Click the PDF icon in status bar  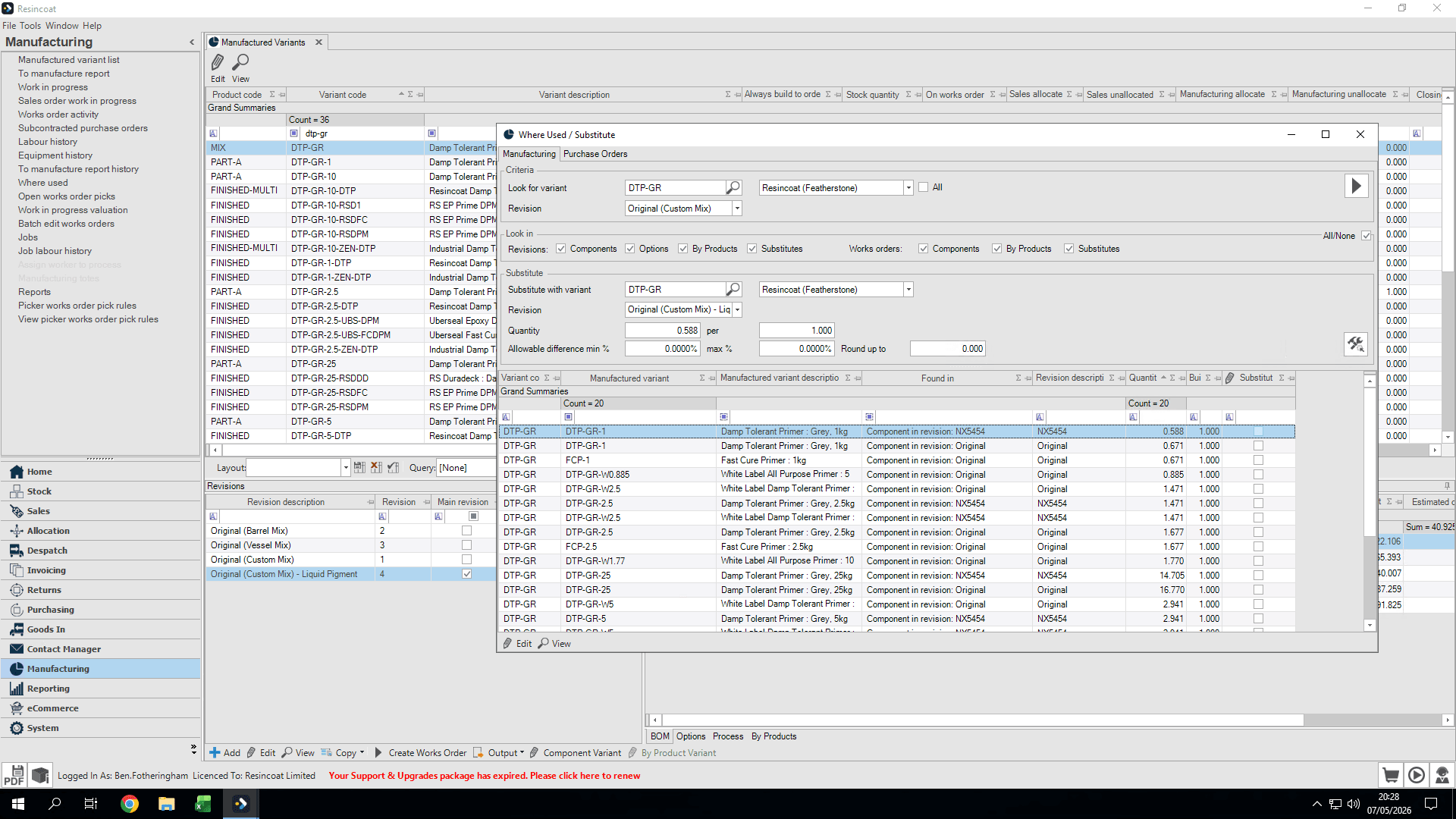click(14, 775)
